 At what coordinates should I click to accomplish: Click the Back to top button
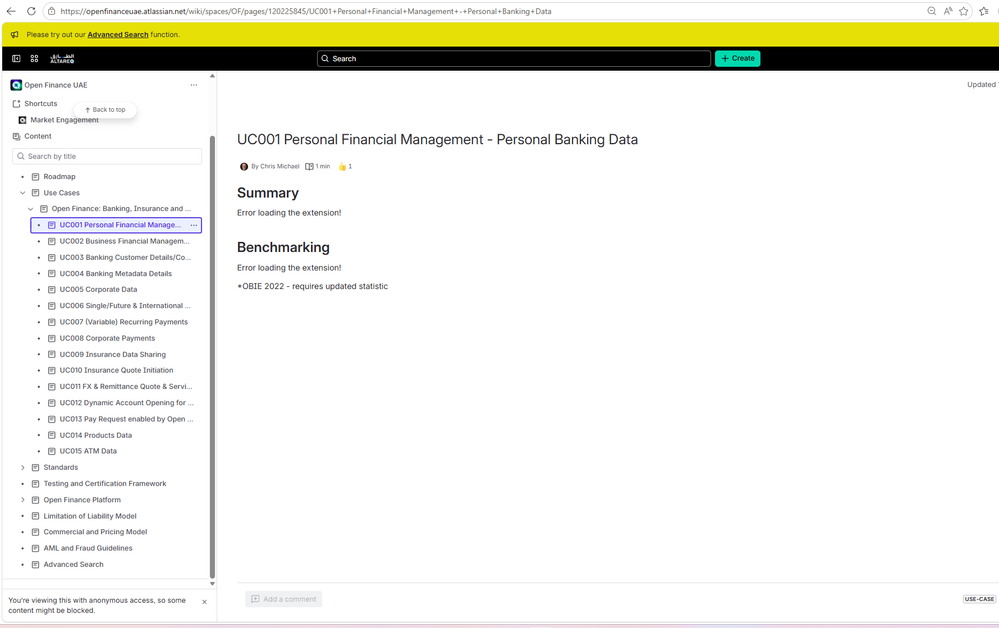tap(105, 110)
